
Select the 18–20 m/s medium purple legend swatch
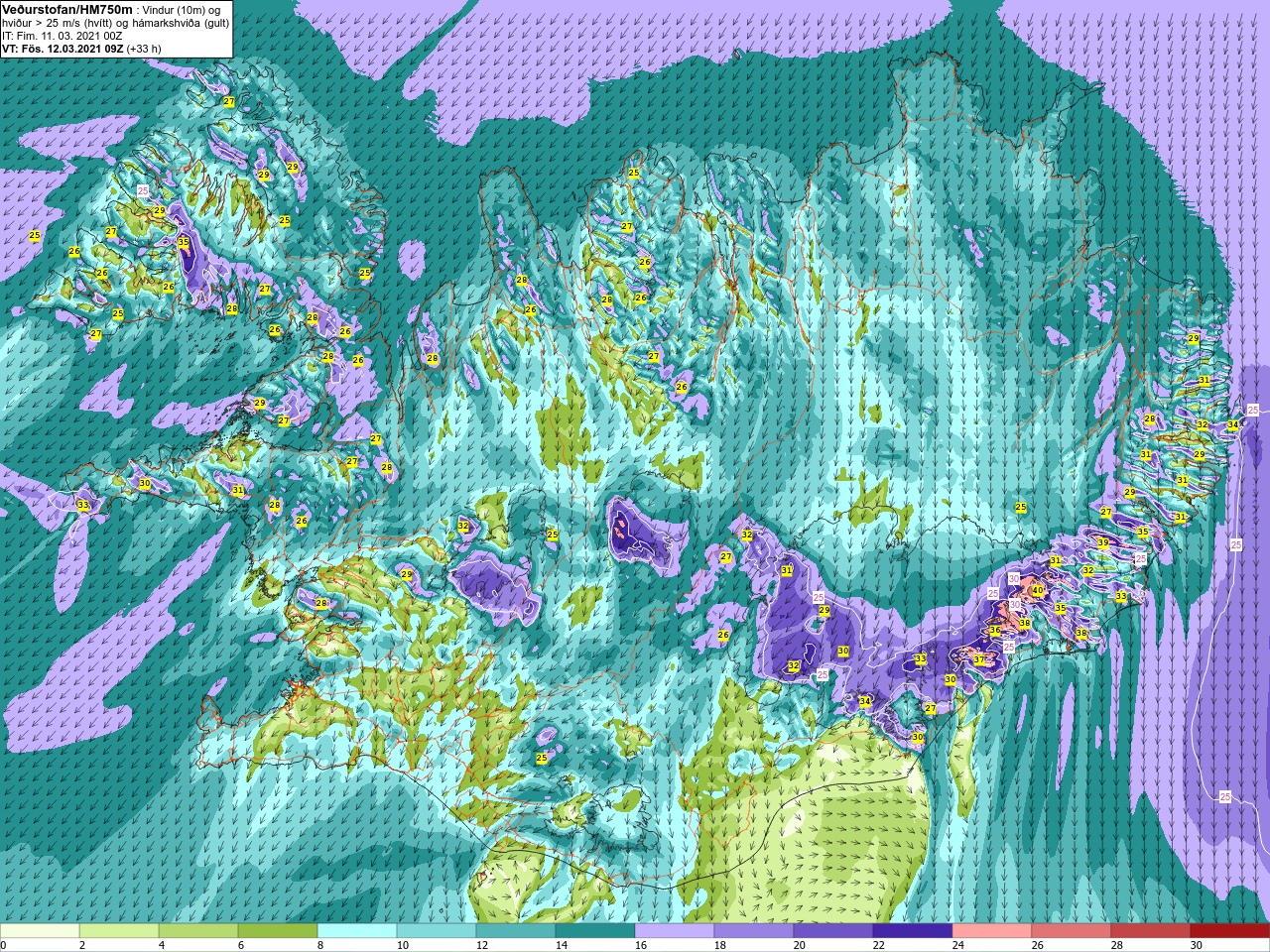(x=754, y=931)
